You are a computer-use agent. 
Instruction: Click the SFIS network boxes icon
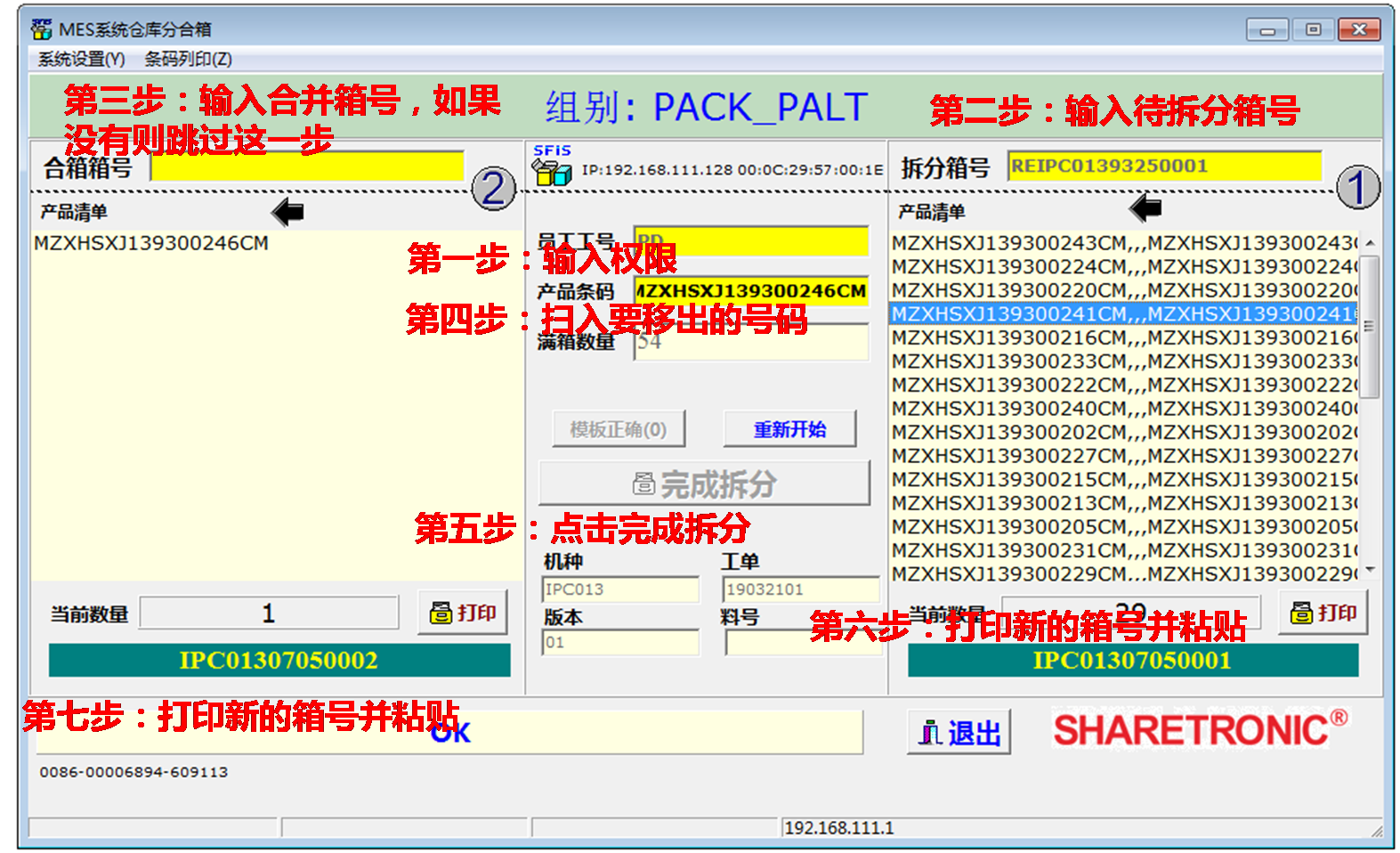click(552, 171)
